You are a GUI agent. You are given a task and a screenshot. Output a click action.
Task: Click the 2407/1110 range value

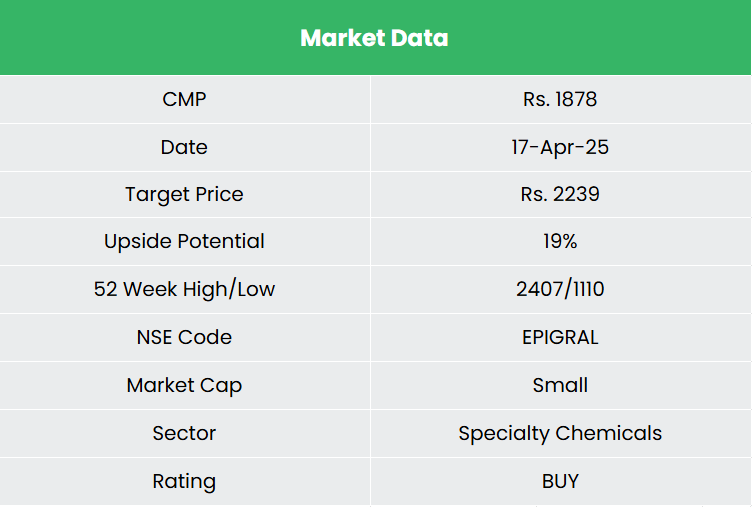pyautogui.click(x=560, y=289)
